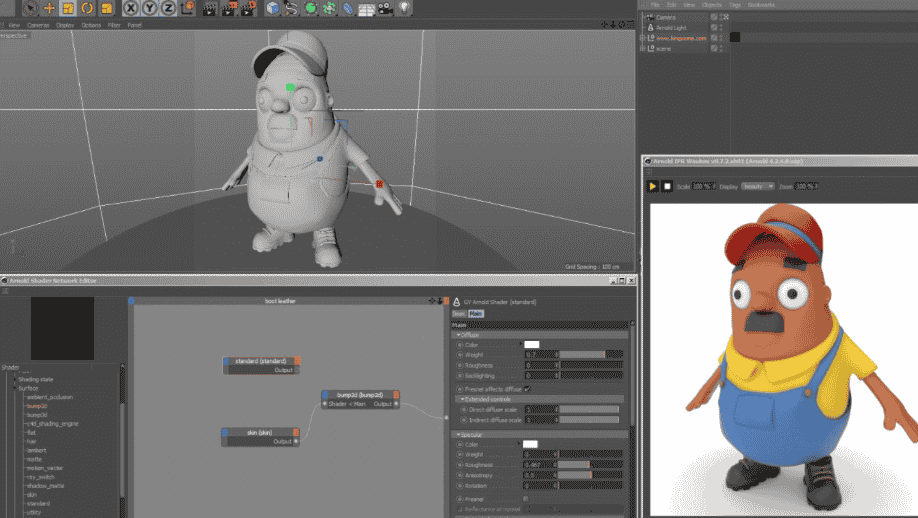This screenshot has width=918, height=518.
Task: Collapse the Extended controls section
Action: (463, 399)
